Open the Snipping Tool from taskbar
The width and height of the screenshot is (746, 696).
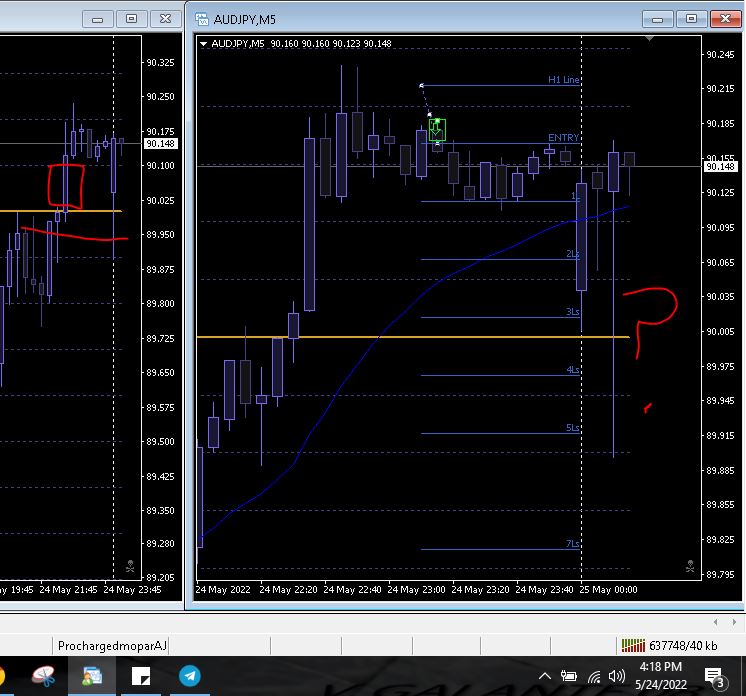point(44,676)
